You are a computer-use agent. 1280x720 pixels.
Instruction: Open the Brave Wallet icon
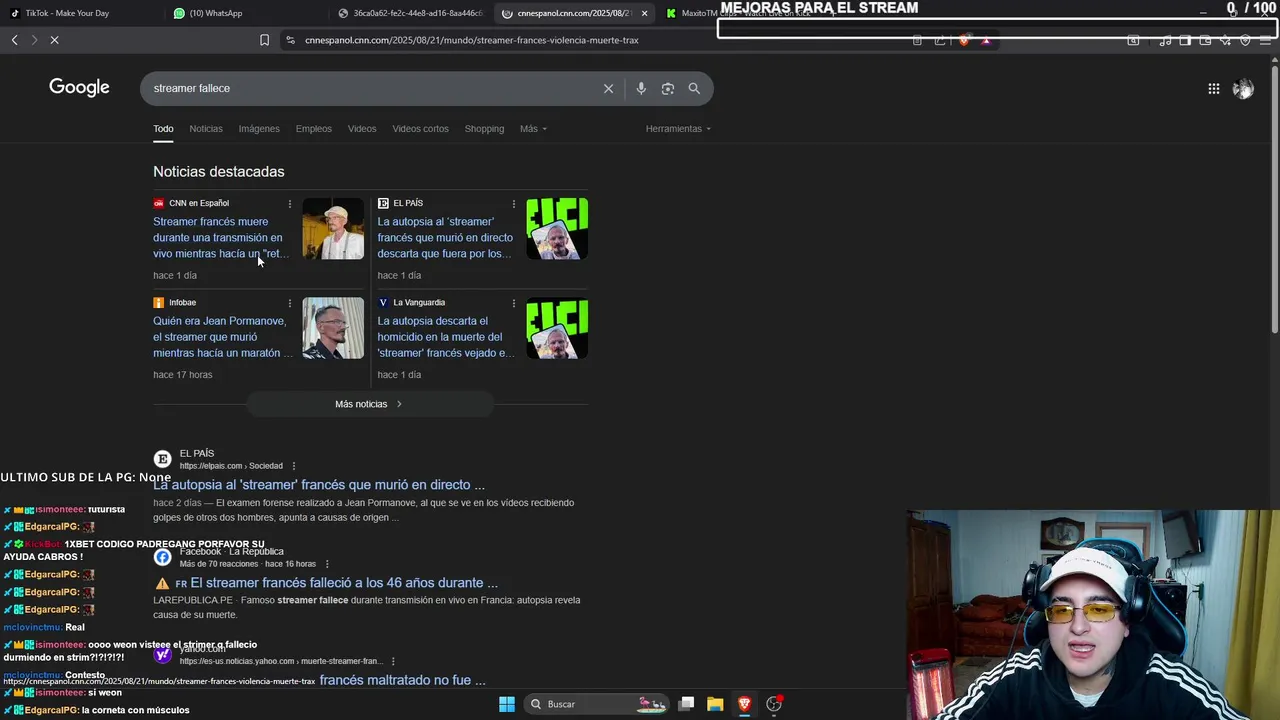[1205, 40]
